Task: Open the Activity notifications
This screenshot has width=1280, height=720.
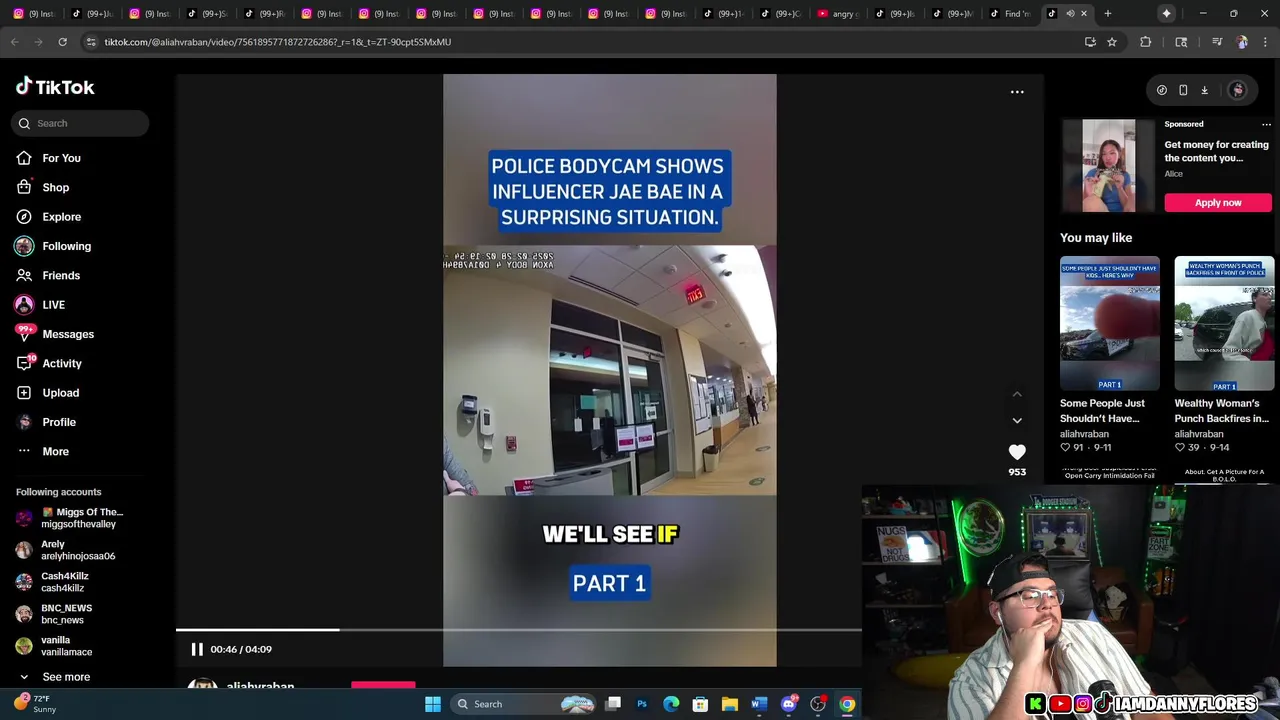Action: pos(61,363)
